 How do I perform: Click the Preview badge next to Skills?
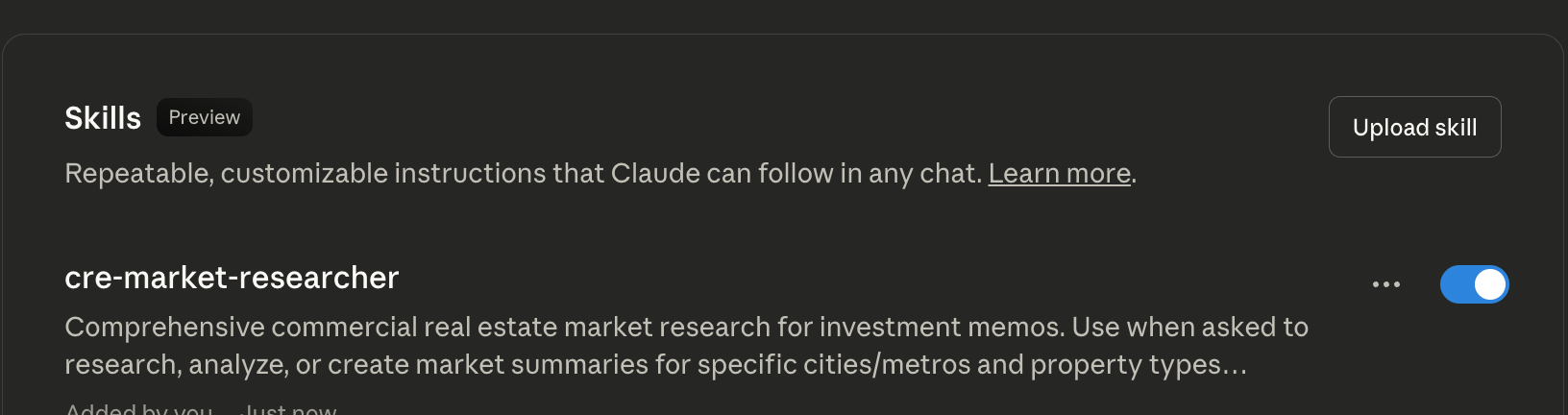tap(204, 117)
